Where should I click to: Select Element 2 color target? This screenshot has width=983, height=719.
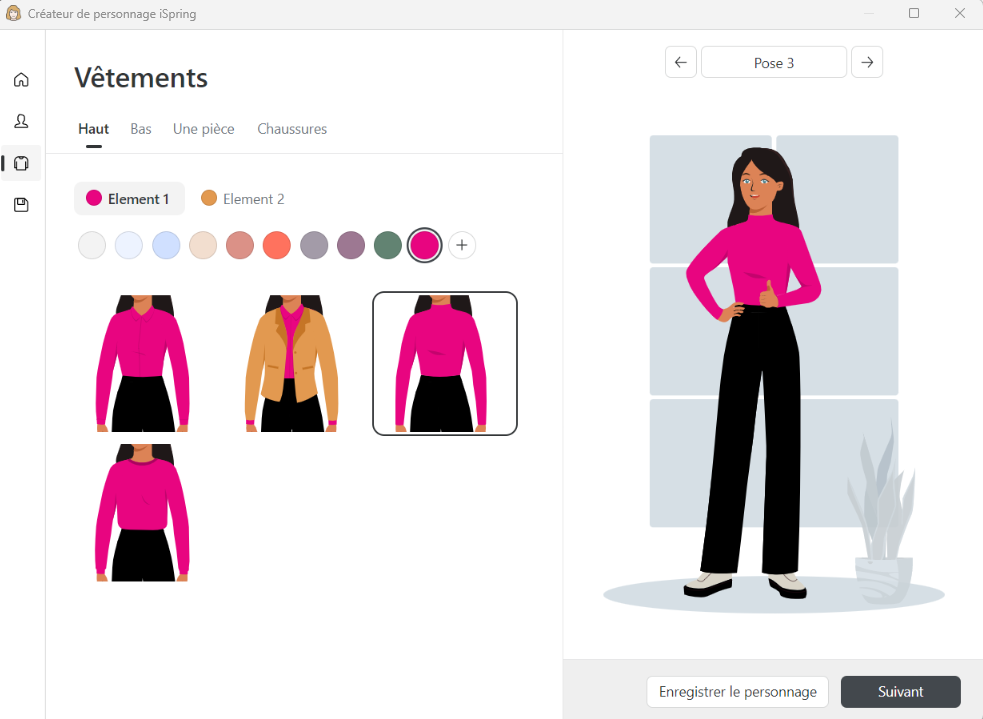coord(243,199)
